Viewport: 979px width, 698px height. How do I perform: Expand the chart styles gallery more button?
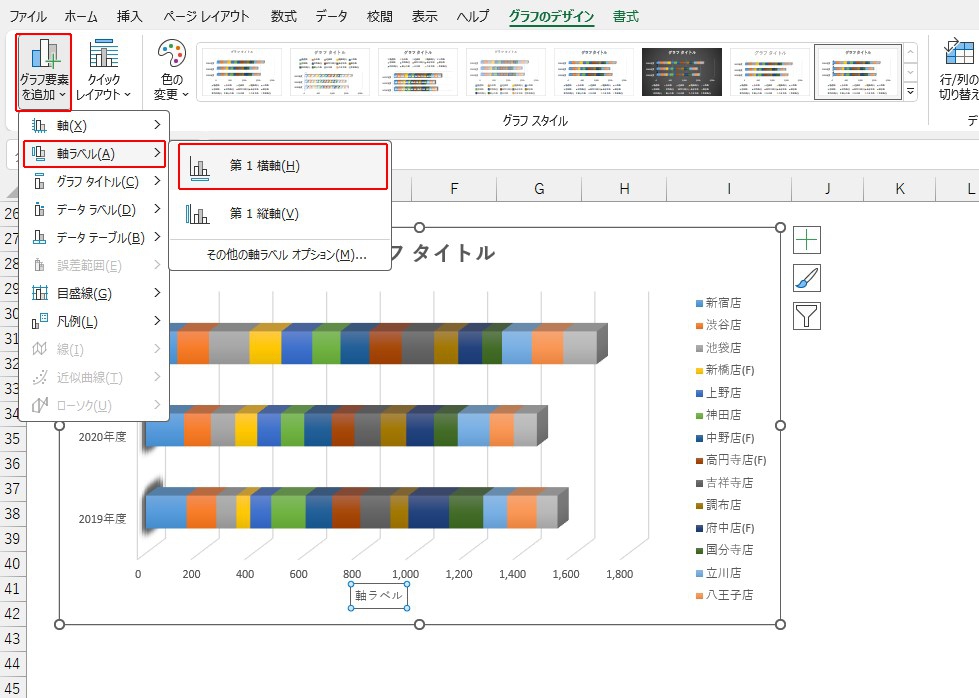coord(911,92)
